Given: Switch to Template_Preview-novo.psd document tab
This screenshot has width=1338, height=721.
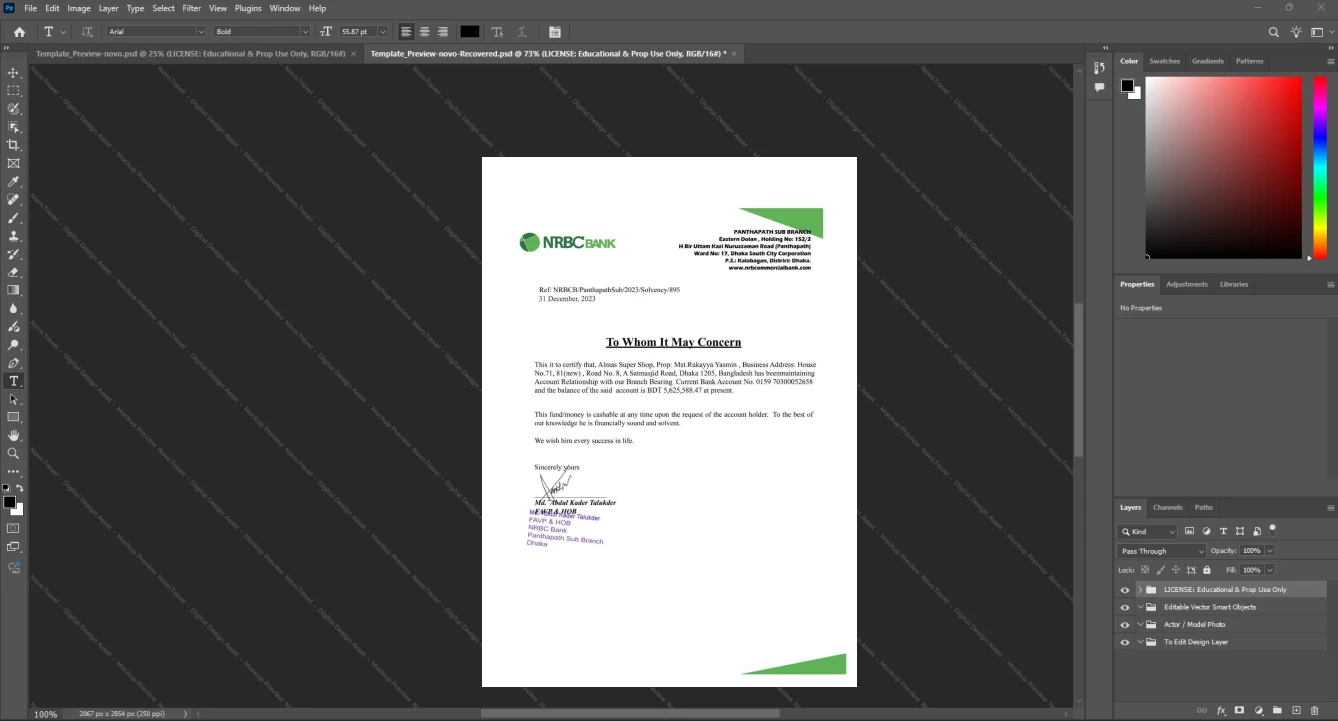Looking at the screenshot, I should (x=190, y=53).
